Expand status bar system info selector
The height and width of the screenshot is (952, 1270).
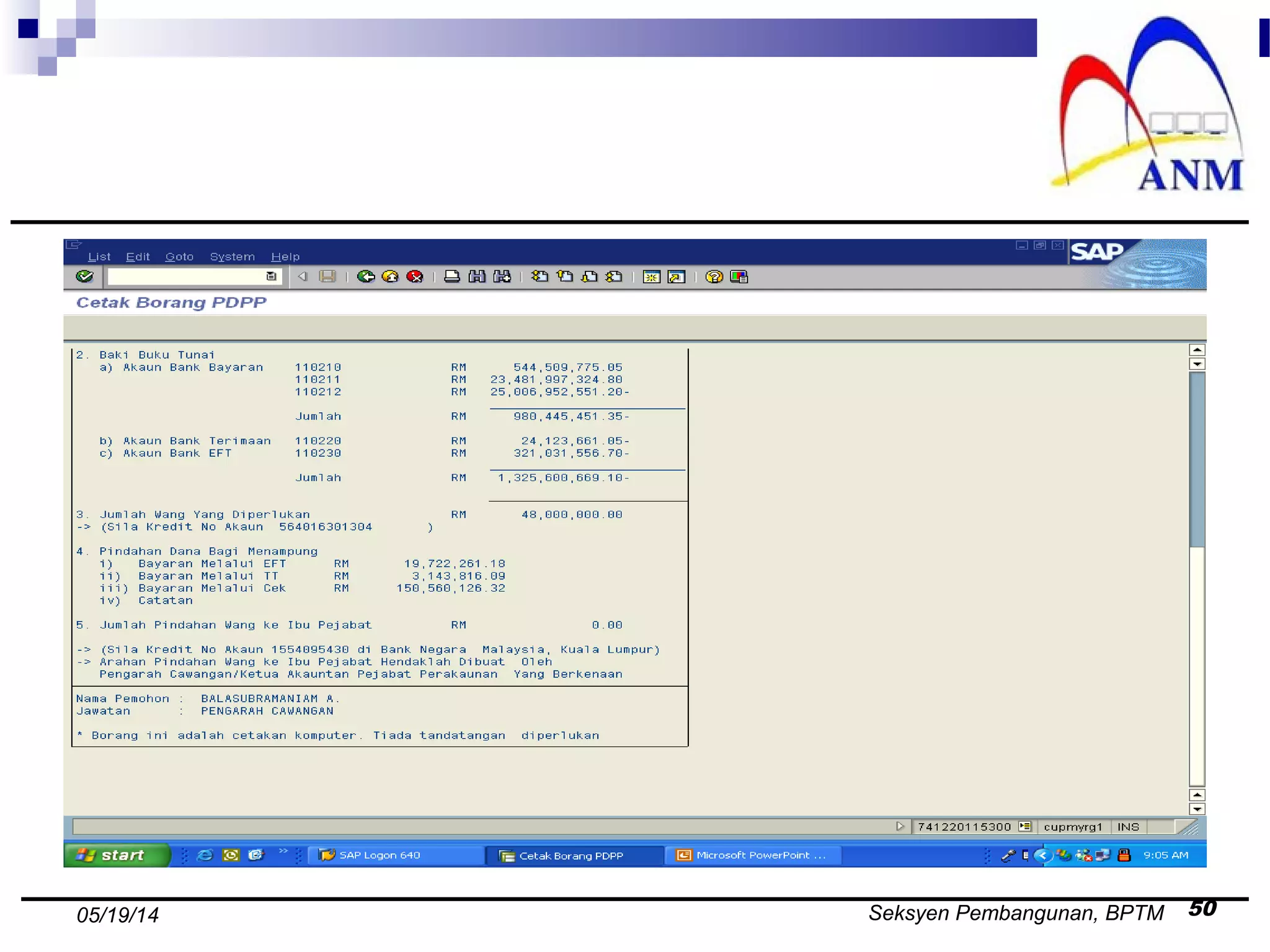[x=1025, y=826]
